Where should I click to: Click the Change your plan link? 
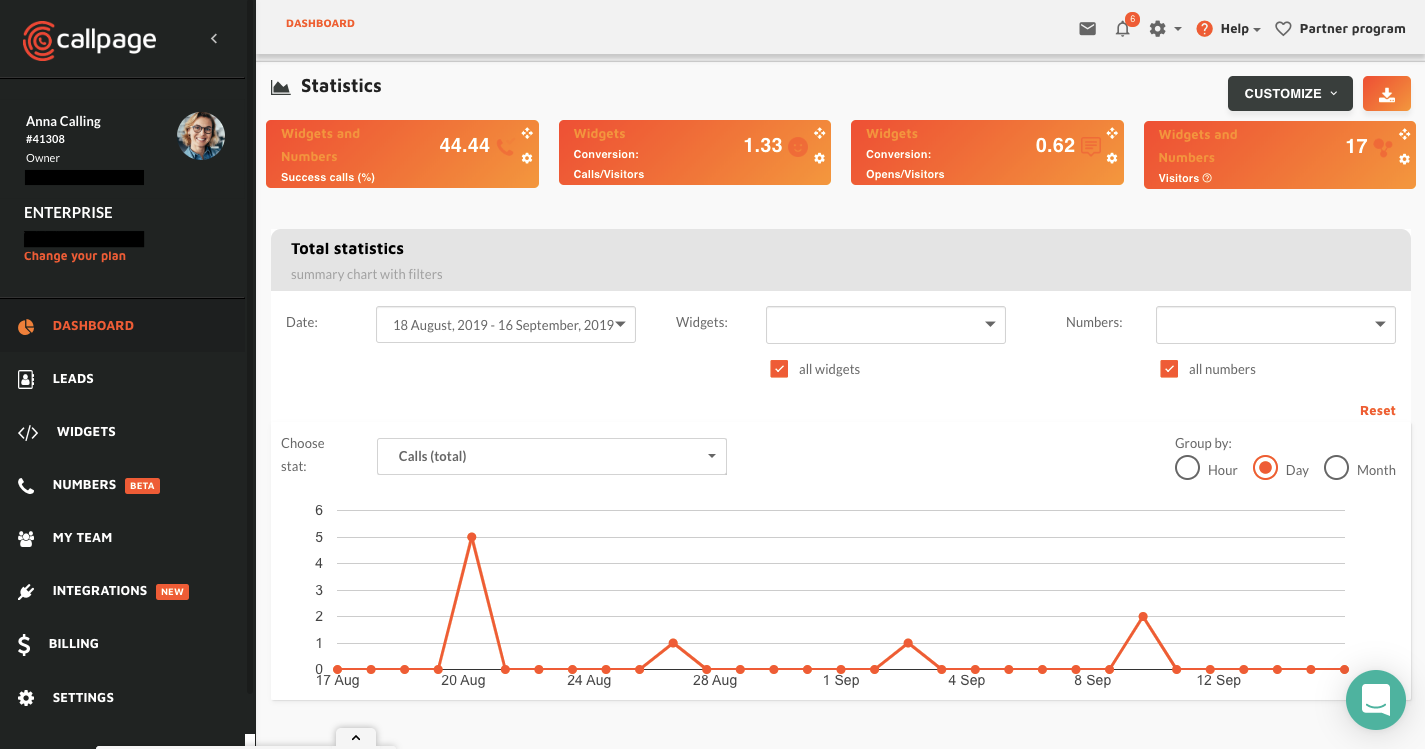click(75, 256)
